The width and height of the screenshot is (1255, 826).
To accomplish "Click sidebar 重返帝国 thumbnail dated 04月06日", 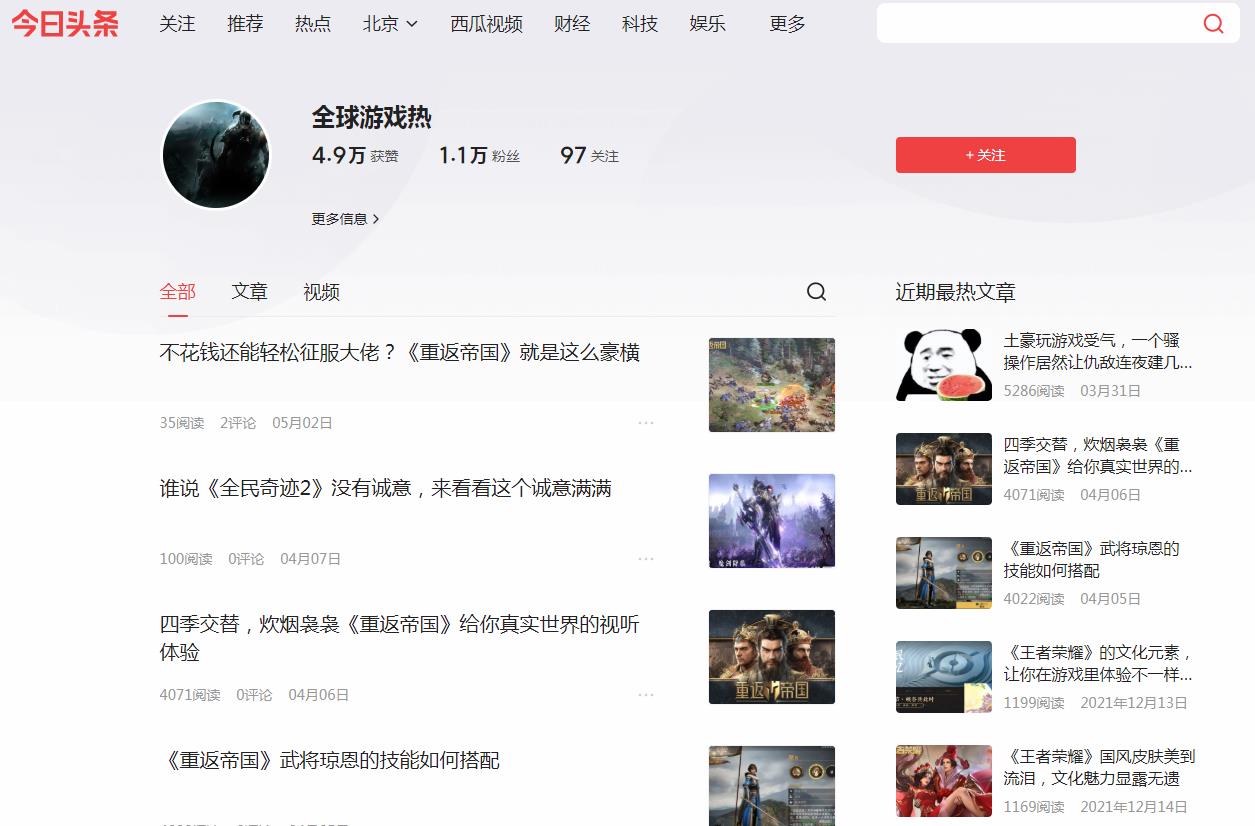I will [x=944, y=469].
